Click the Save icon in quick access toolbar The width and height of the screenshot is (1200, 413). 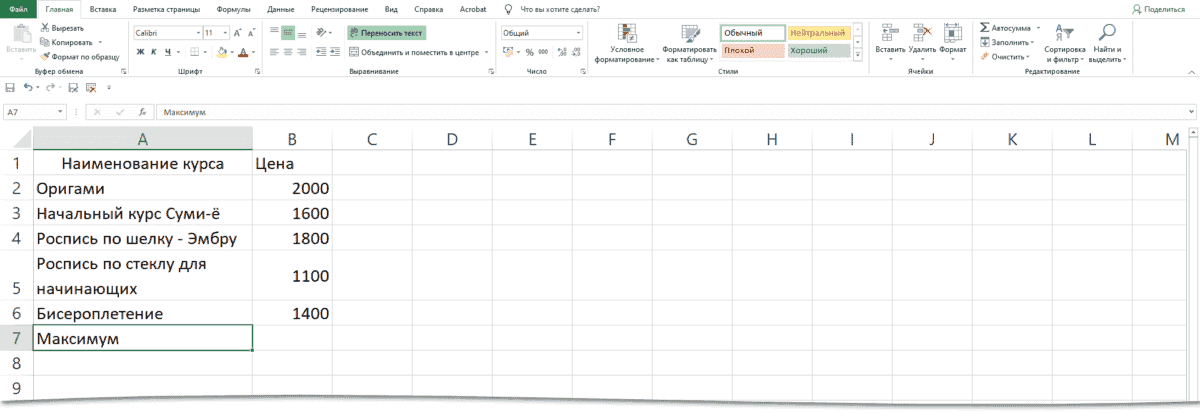point(10,88)
